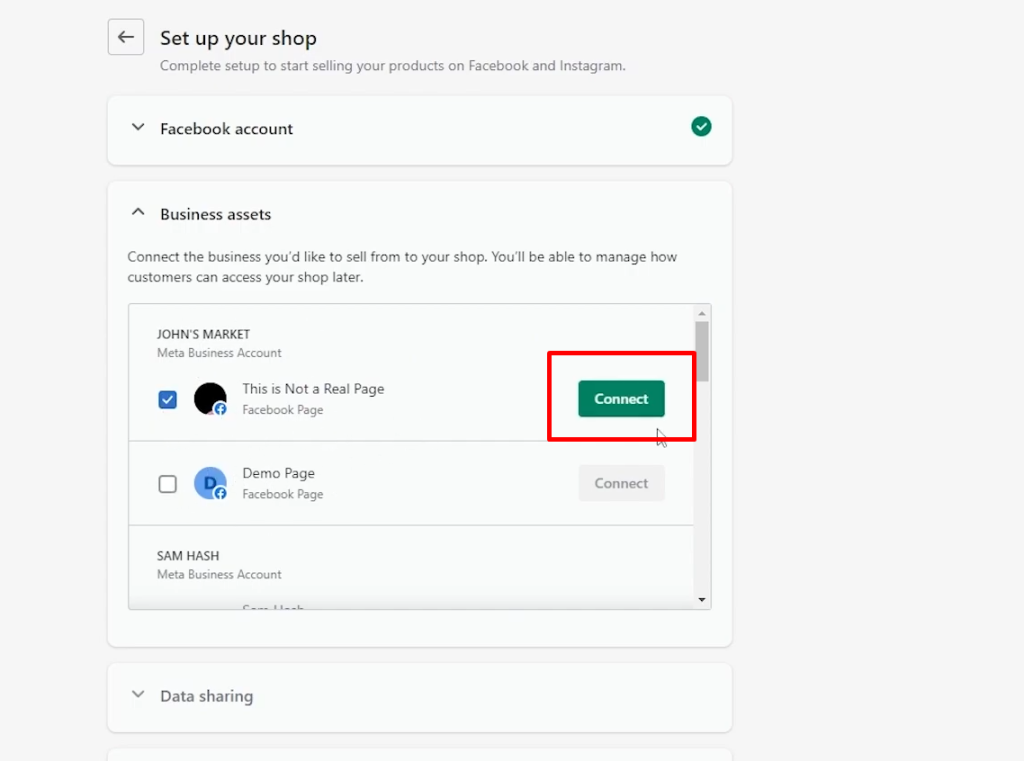Click the Business assets heading text

[x=215, y=214]
